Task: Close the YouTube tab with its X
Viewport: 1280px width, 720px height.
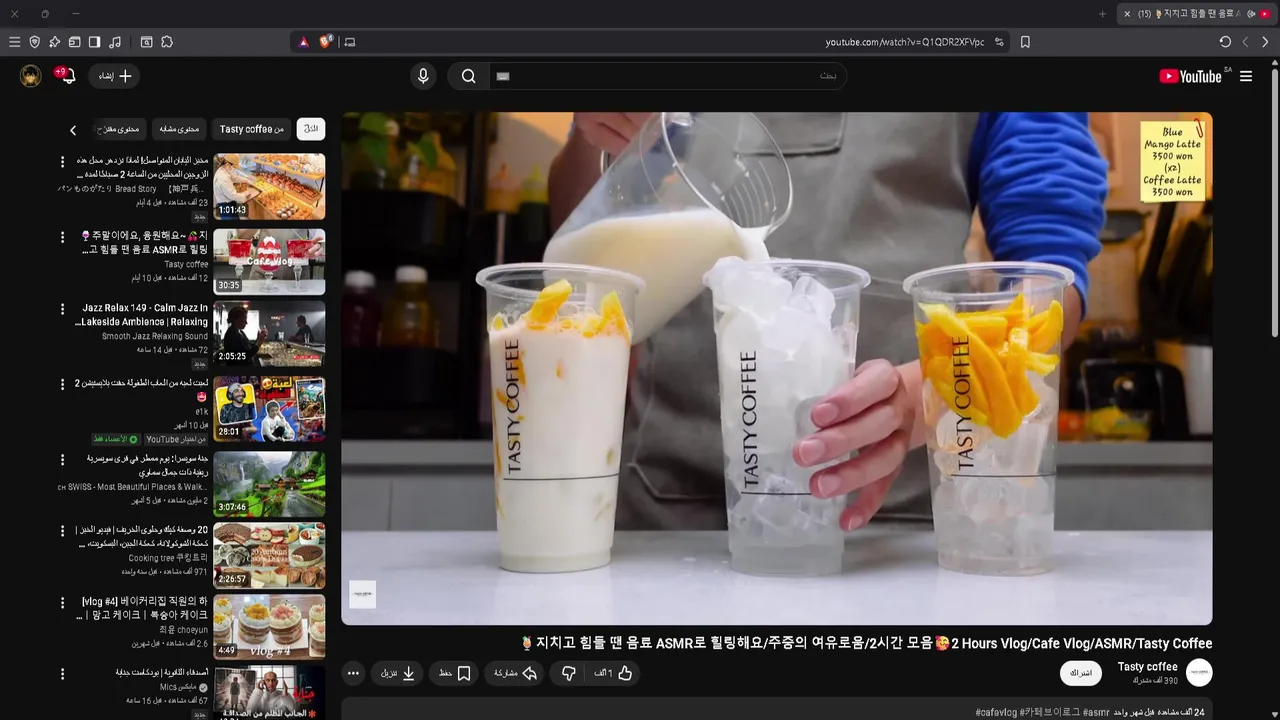Action: [1127, 14]
